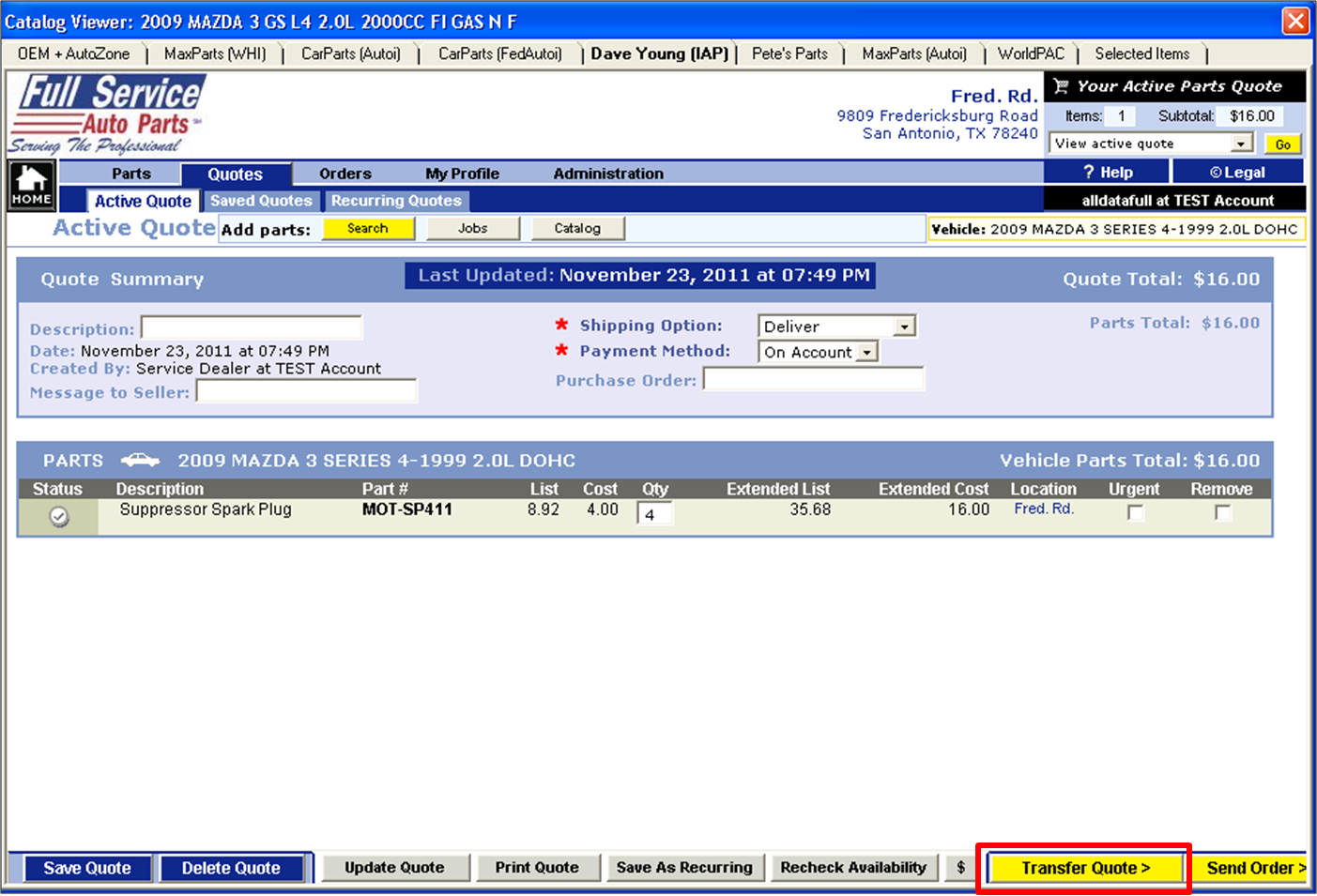Click the Transfer Quote button
This screenshot has width=1317, height=896.
(1085, 869)
